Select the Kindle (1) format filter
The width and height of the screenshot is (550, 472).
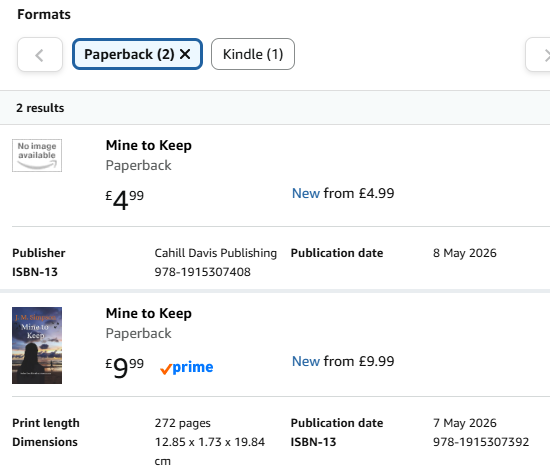[x=253, y=54]
